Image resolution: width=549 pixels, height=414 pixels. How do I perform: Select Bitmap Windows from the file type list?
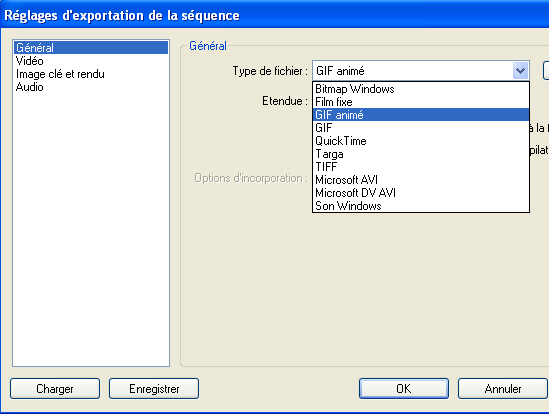tap(421, 89)
